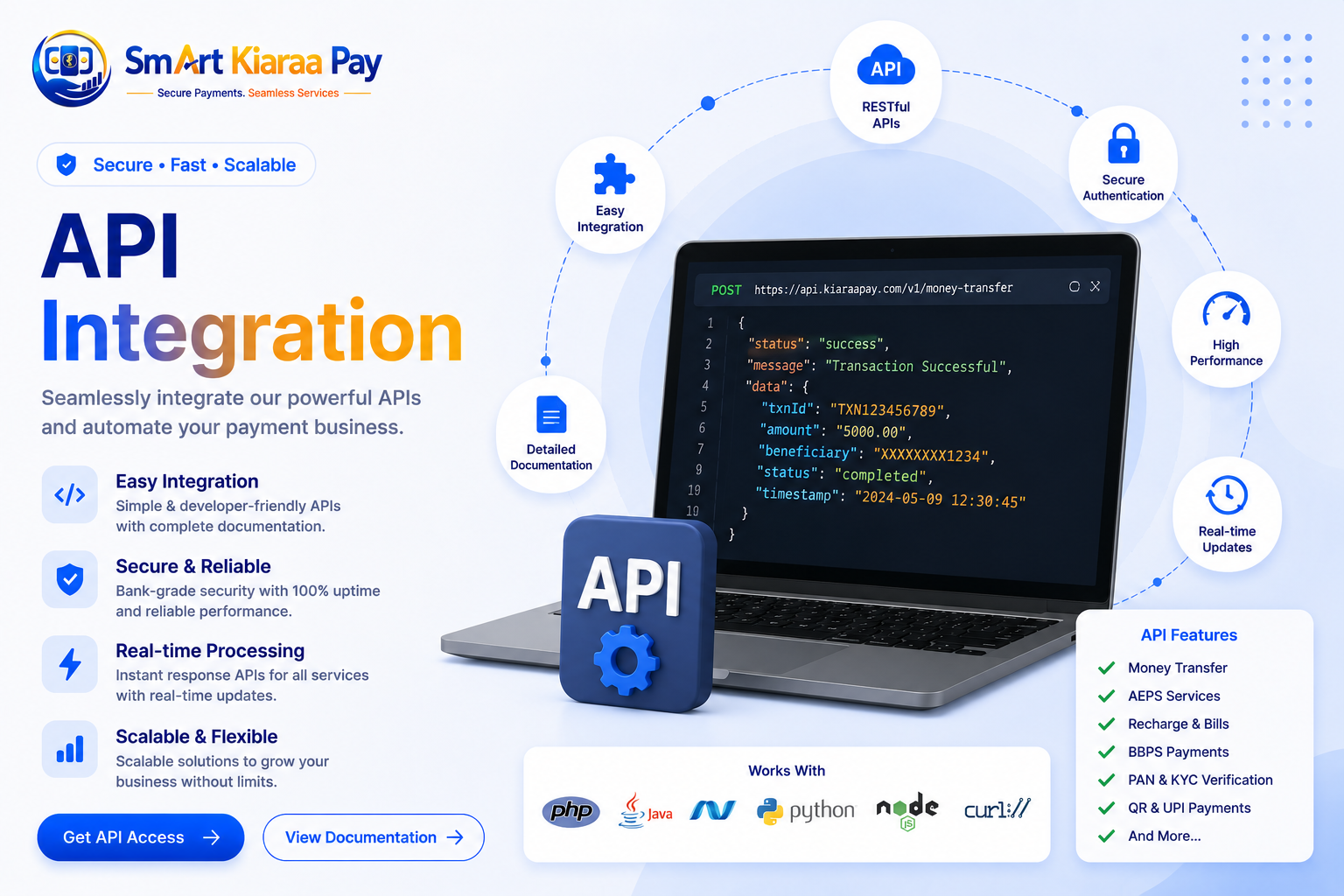Click the BBPS Payments feature text
Screen dimensions: 1344x896
pos(1179,752)
